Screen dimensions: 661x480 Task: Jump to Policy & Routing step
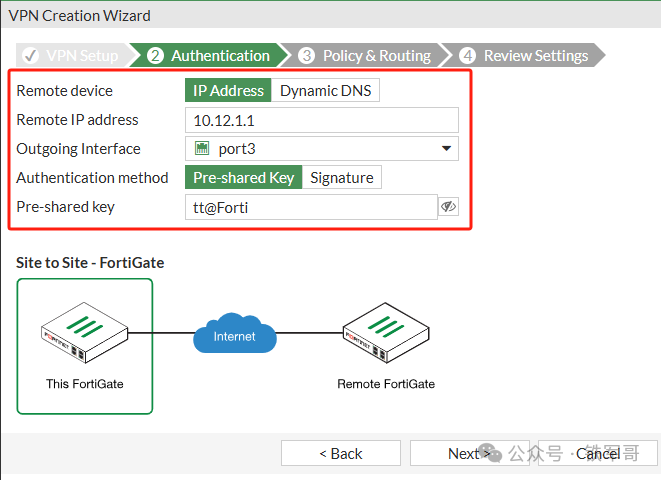point(365,55)
